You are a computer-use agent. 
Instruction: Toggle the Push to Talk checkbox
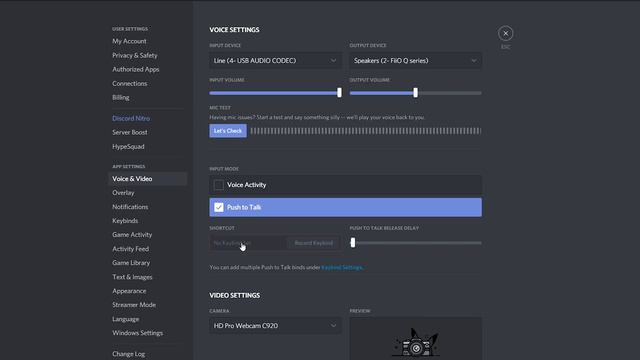219,207
